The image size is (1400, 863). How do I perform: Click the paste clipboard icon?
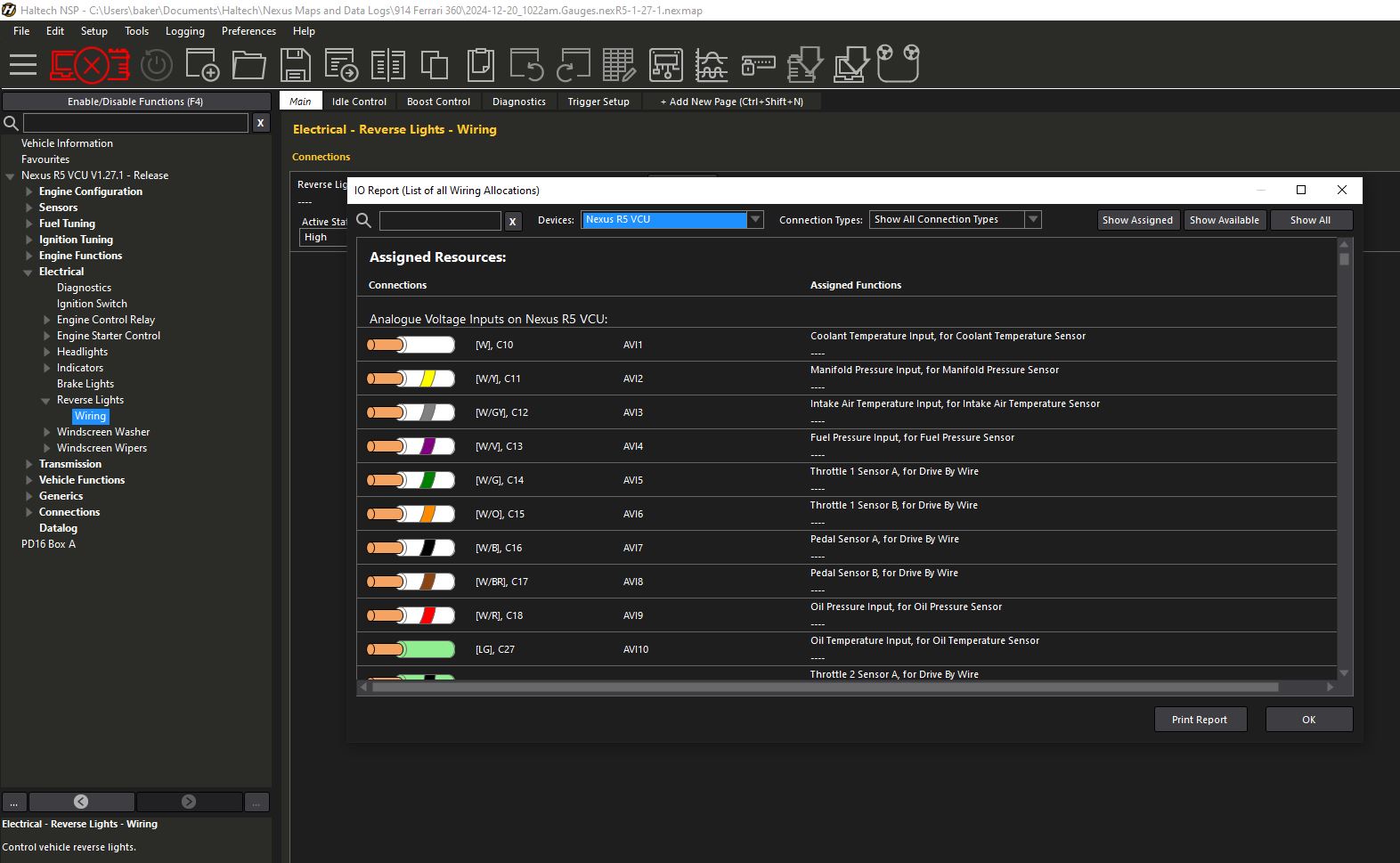pyautogui.click(x=480, y=65)
